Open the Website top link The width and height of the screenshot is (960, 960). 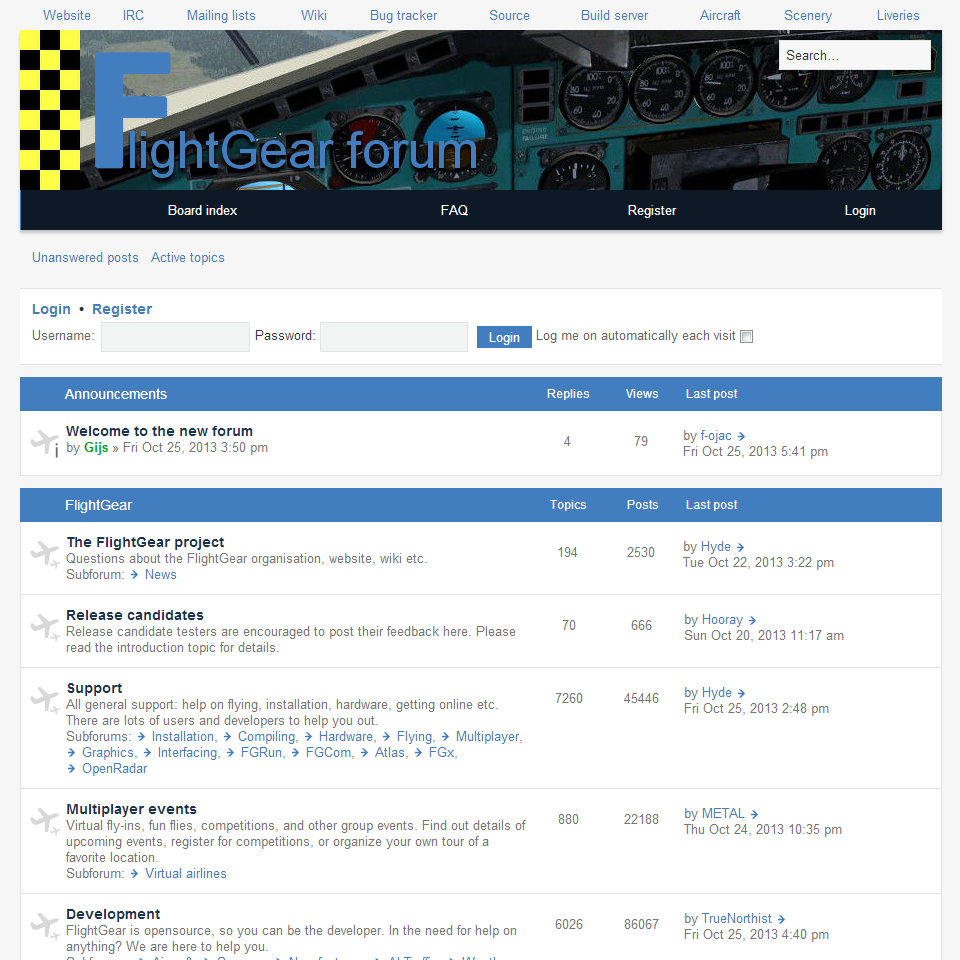(67, 15)
